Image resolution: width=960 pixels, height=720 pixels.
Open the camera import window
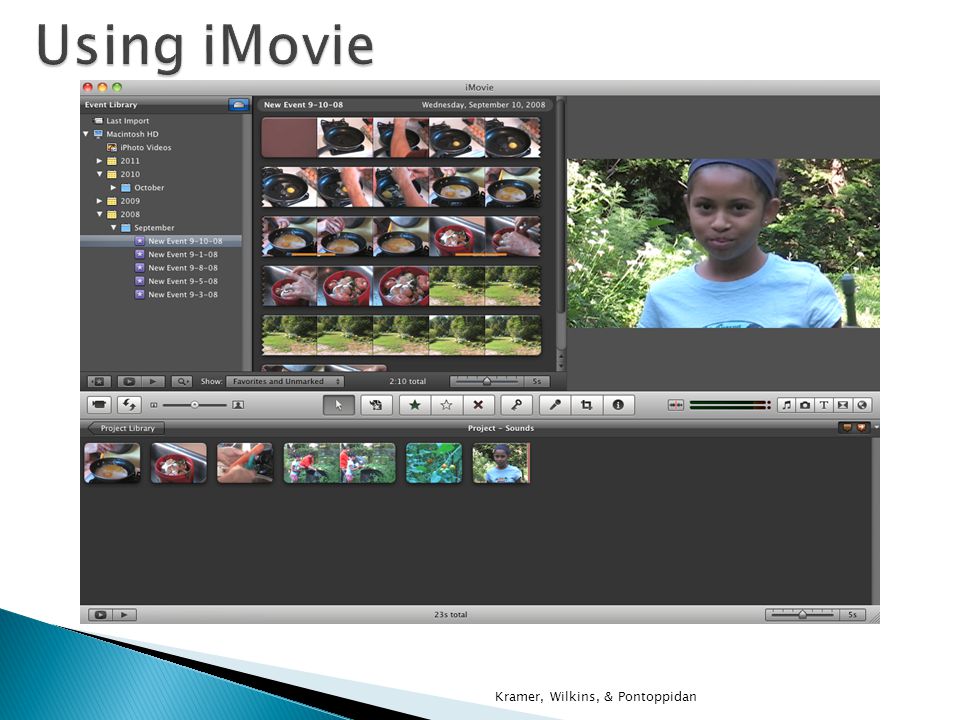pos(99,405)
